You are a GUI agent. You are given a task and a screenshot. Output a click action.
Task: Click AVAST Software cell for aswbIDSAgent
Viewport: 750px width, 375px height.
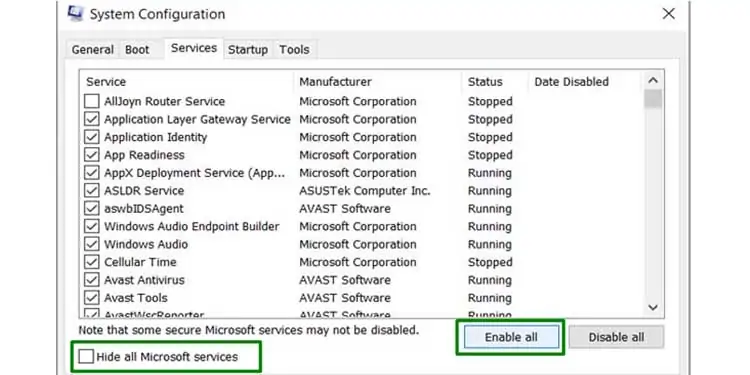tap(345, 209)
